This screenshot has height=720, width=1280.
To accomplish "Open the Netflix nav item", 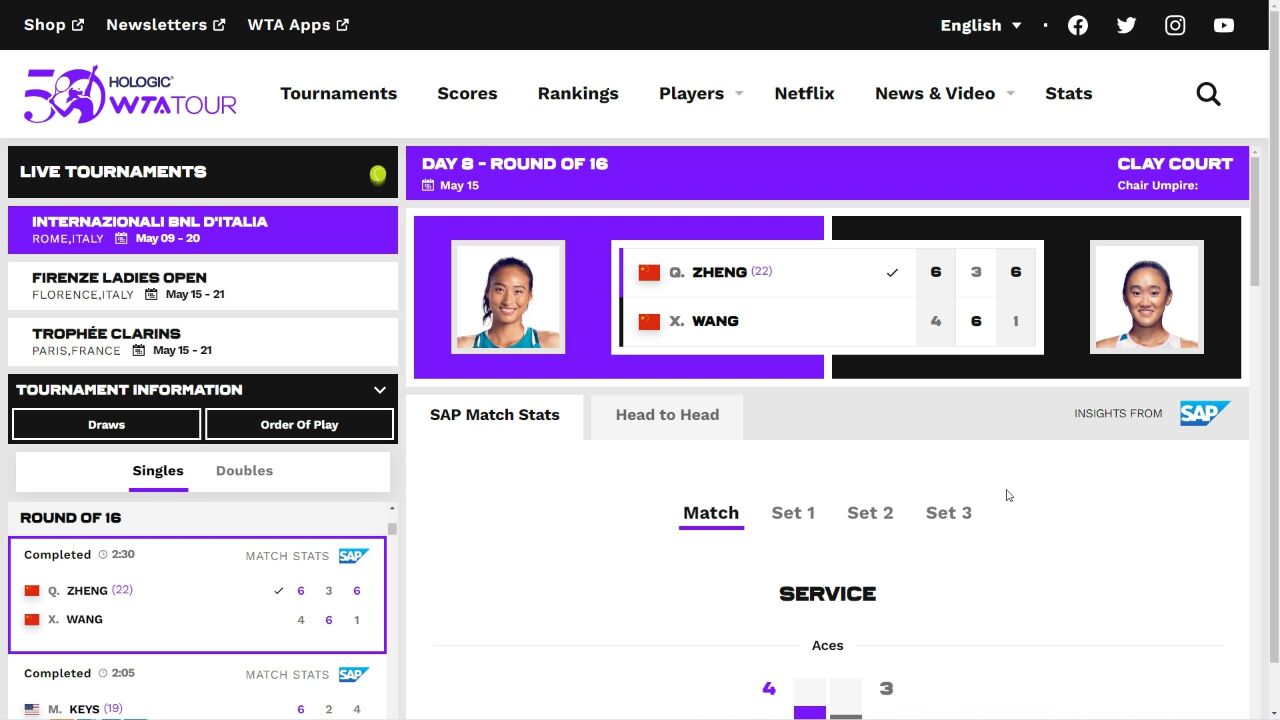I will (x=804, y=93).
